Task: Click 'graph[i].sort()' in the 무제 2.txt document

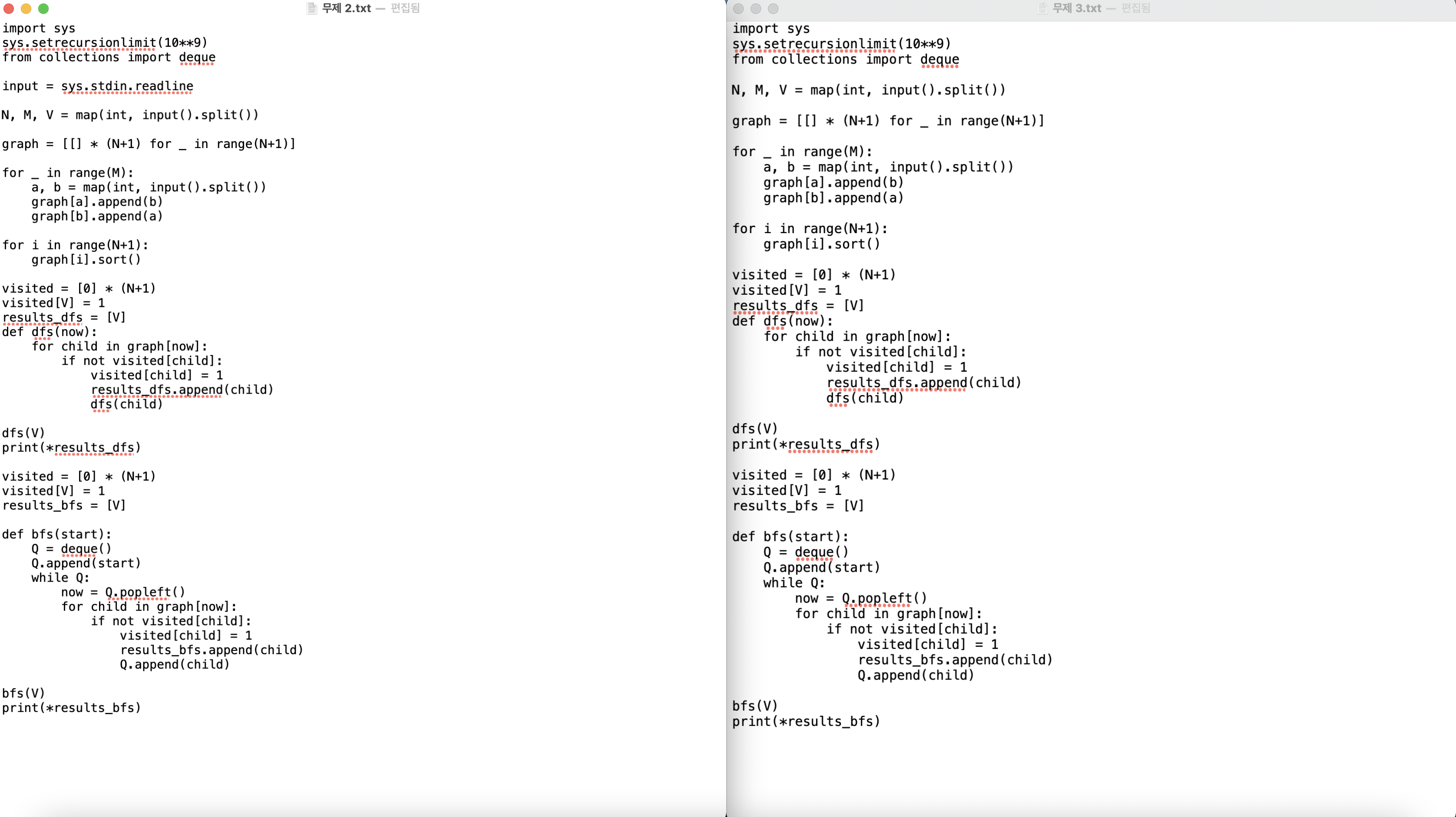Action: tap(86, 259)
